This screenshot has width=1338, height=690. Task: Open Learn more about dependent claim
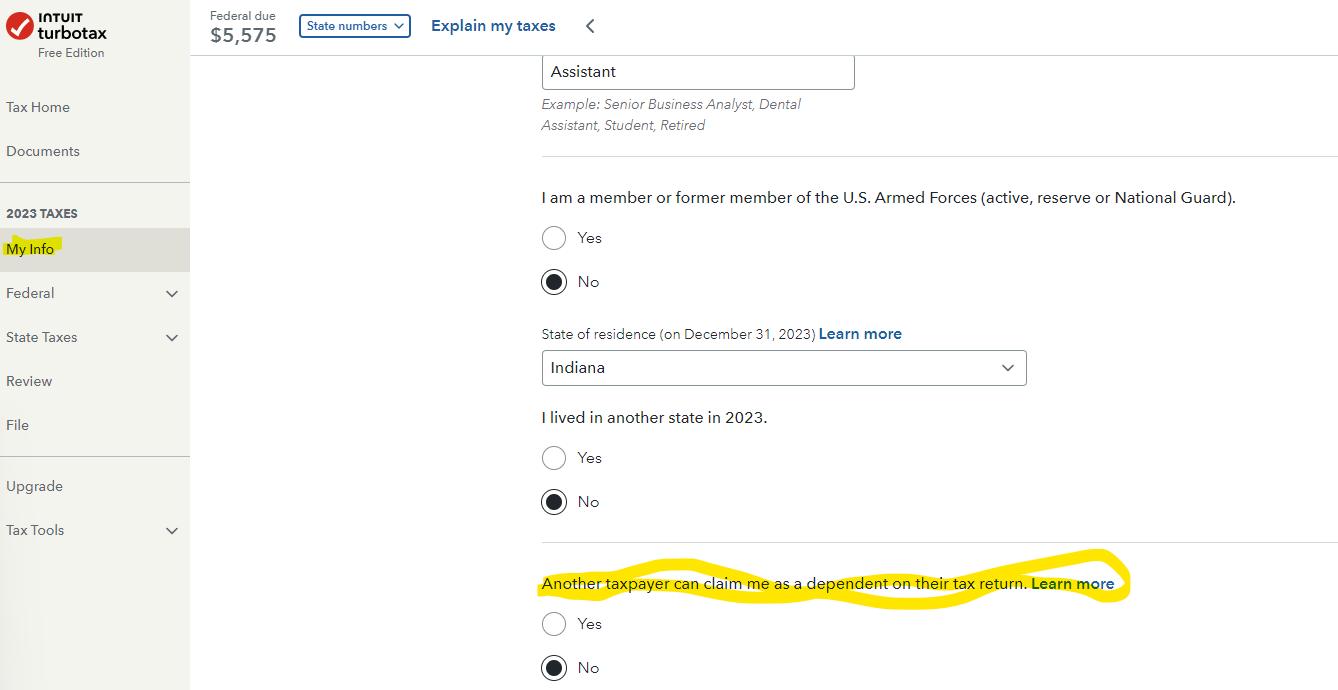1072,584
